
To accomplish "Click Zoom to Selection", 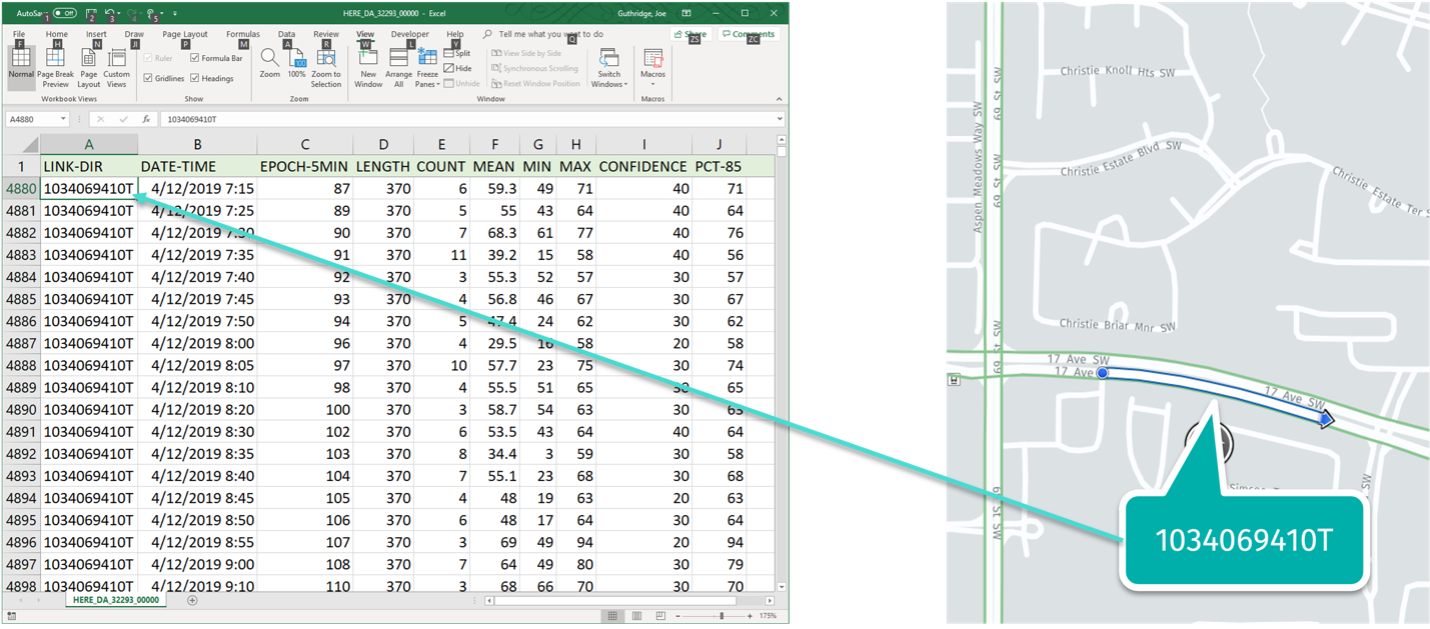I will [x=326, y=66].
